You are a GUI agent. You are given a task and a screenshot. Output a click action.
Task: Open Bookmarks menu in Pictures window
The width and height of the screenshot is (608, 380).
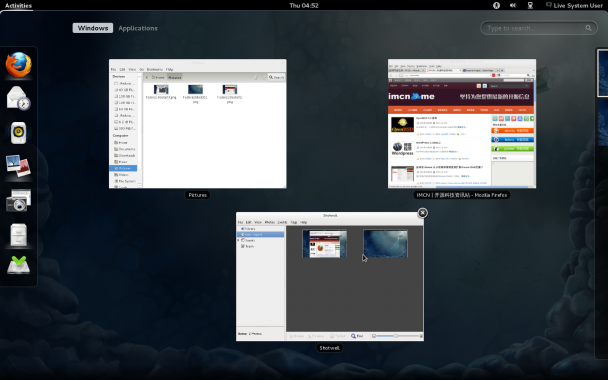click(154, 69)
